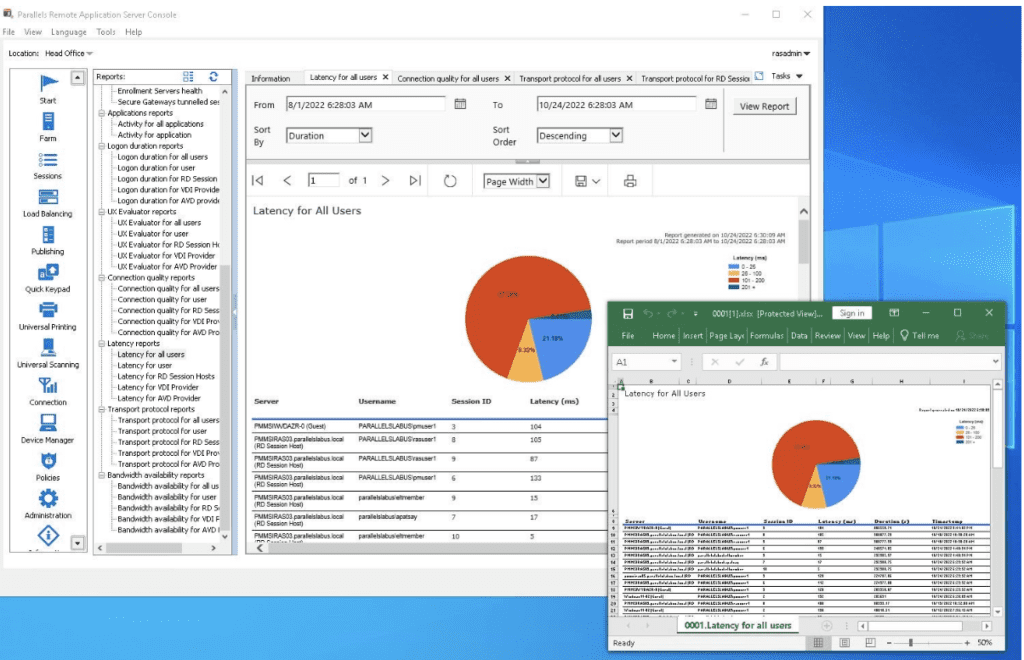Print the report using printer icon
The image size is (1024, 660).
[630, 181]
